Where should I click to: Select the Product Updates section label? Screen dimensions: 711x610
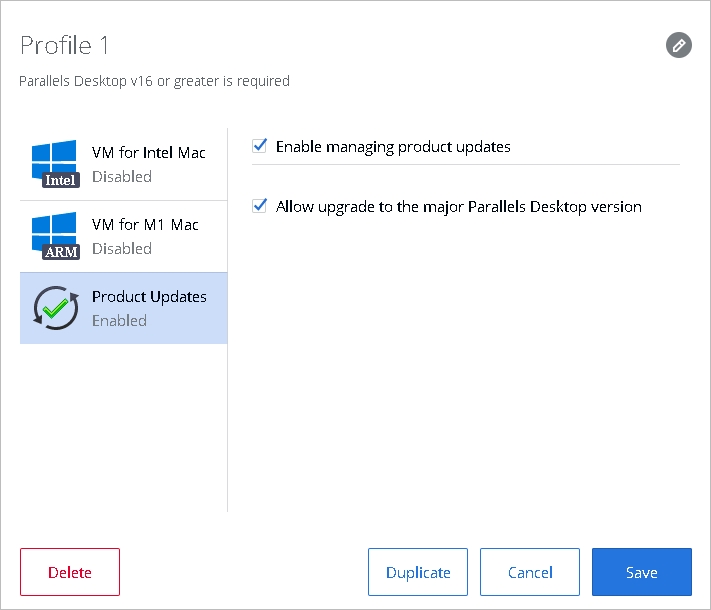tap(149, 297)
